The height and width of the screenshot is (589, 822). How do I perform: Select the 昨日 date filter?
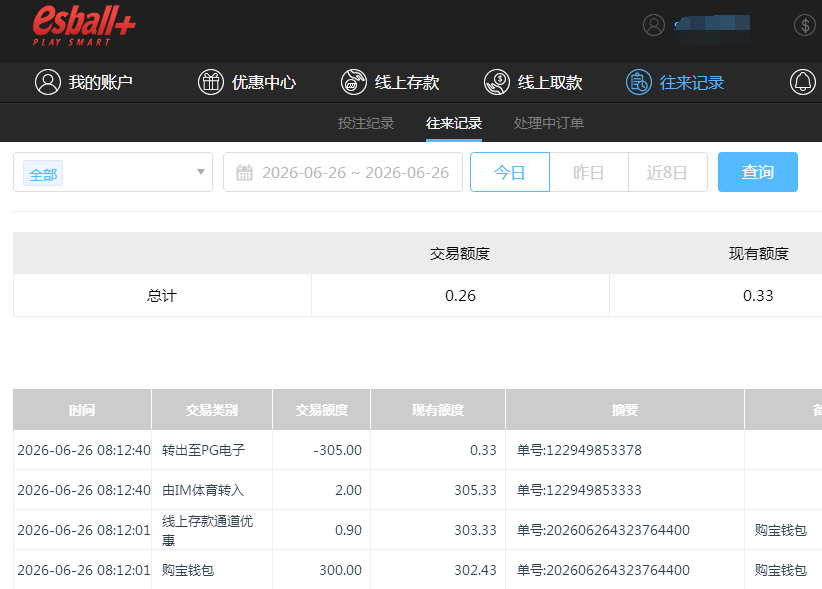(589, 172)
